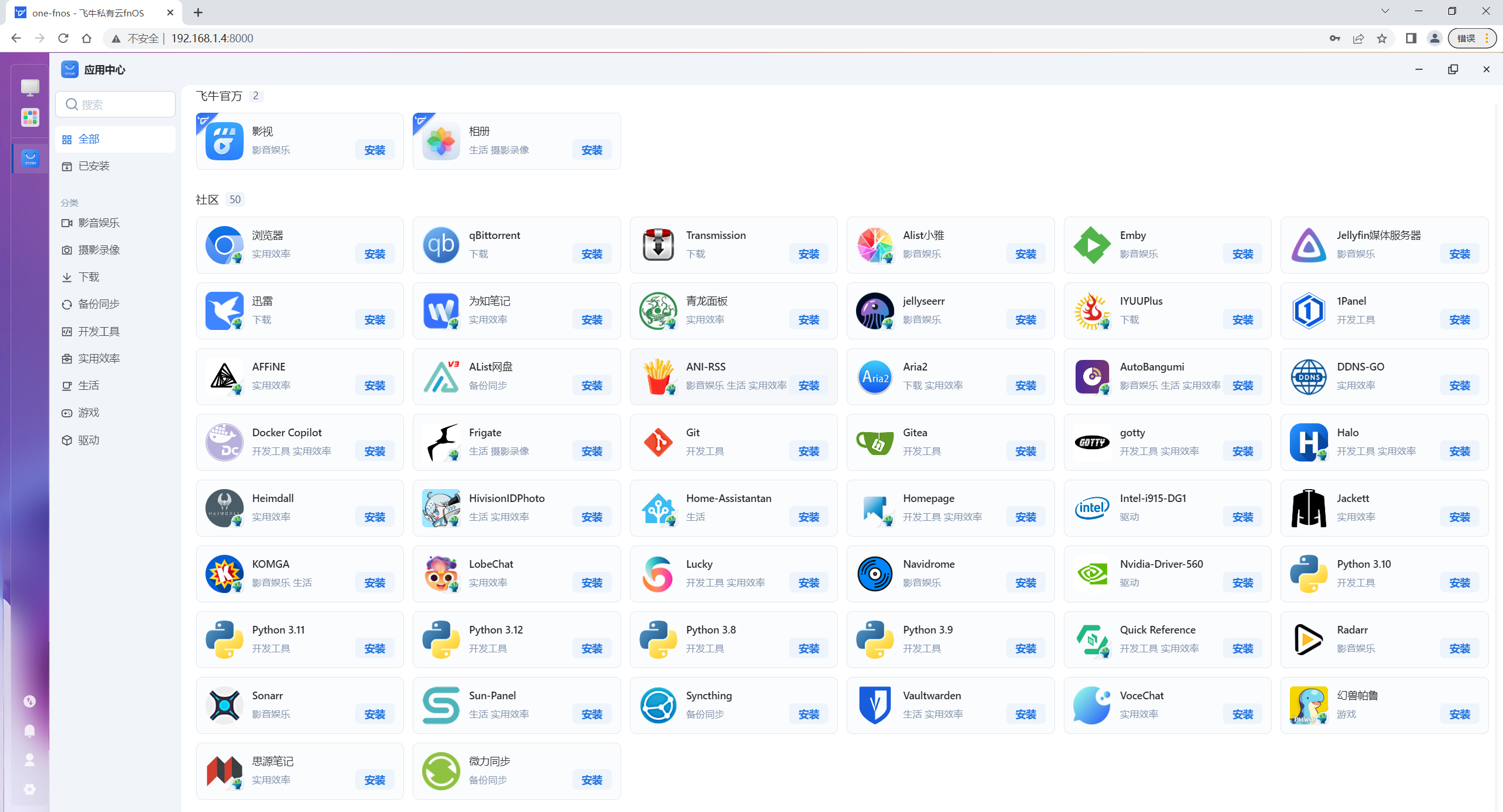Select the Nvidia-Driver-560 icon
The width and height of the screenshot is (1503, 812).
[1092, 574]
